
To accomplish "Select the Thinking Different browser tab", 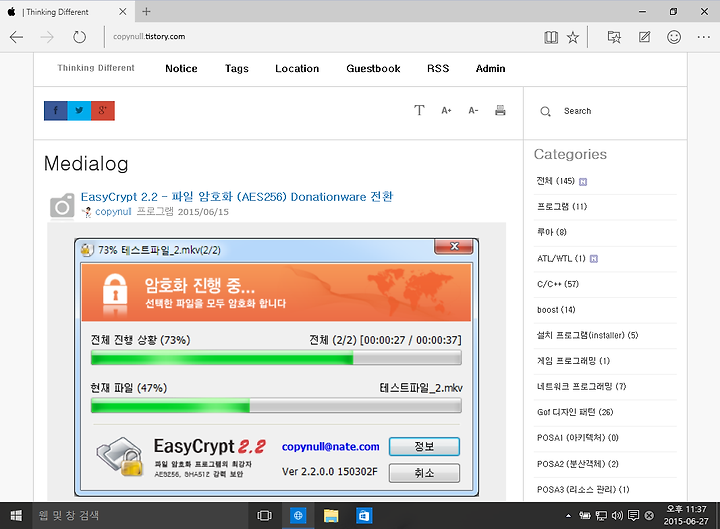I will pos(67,11).
